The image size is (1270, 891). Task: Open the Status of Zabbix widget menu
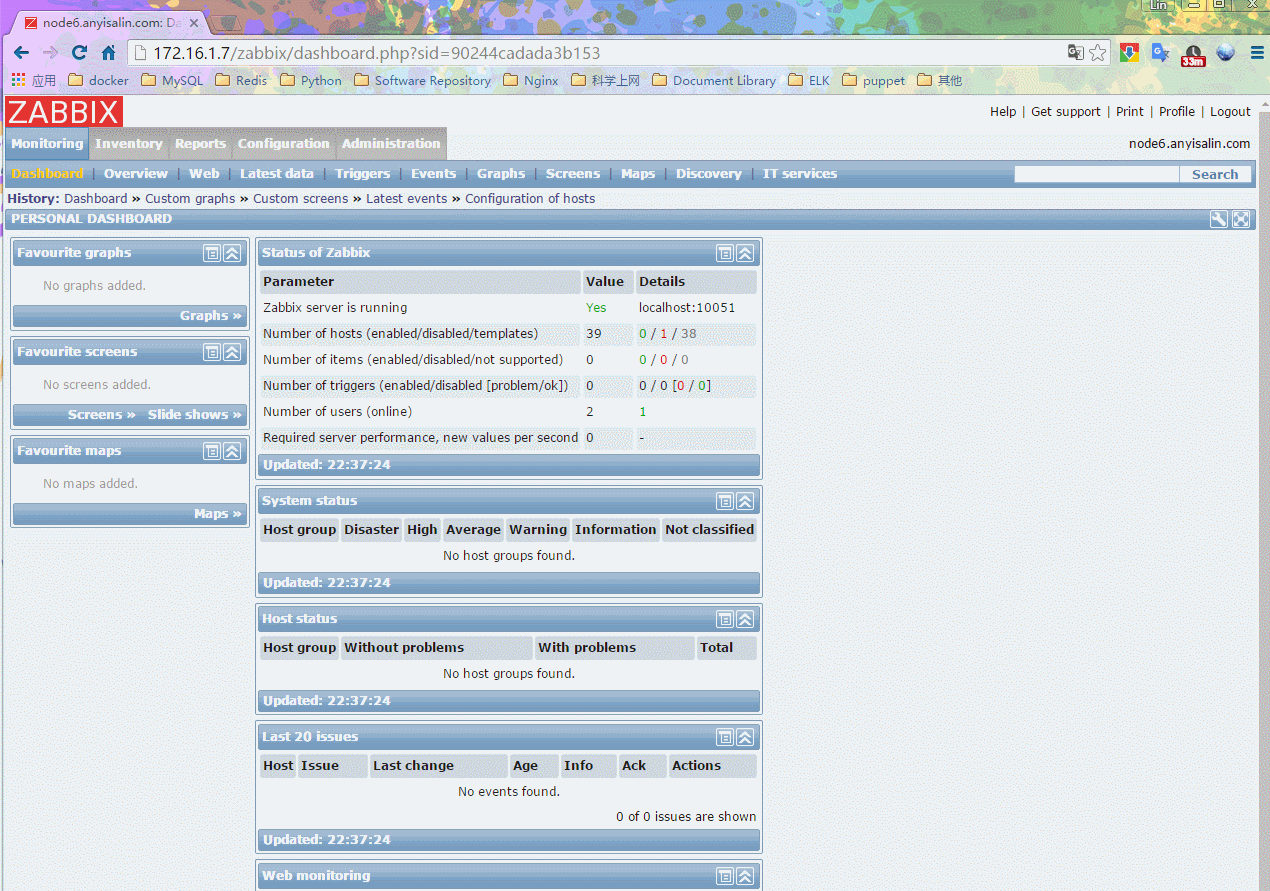725,253
